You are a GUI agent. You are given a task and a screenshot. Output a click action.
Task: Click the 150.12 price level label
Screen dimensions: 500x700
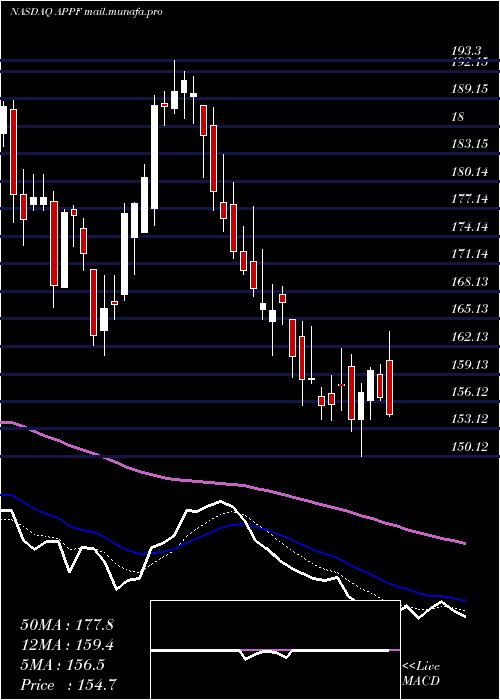tap(470, 446)
